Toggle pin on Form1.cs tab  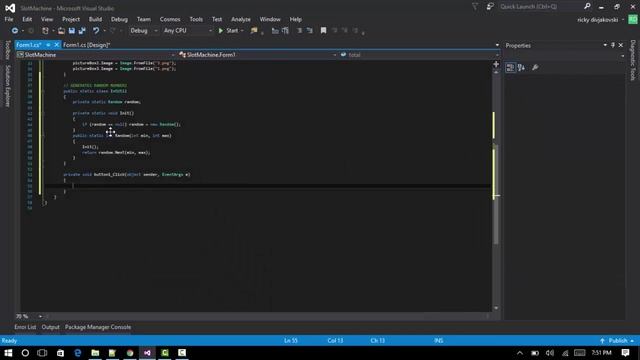point(48,45)
